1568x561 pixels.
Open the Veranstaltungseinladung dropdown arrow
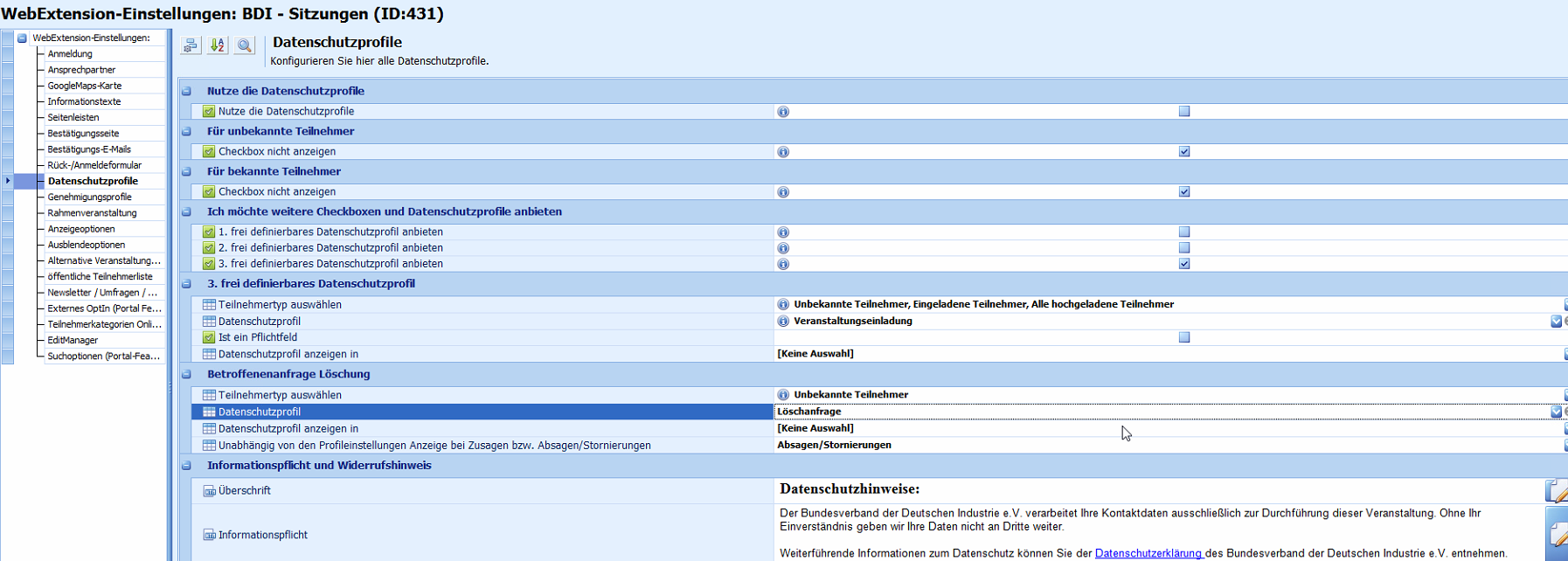(1556, 322)
